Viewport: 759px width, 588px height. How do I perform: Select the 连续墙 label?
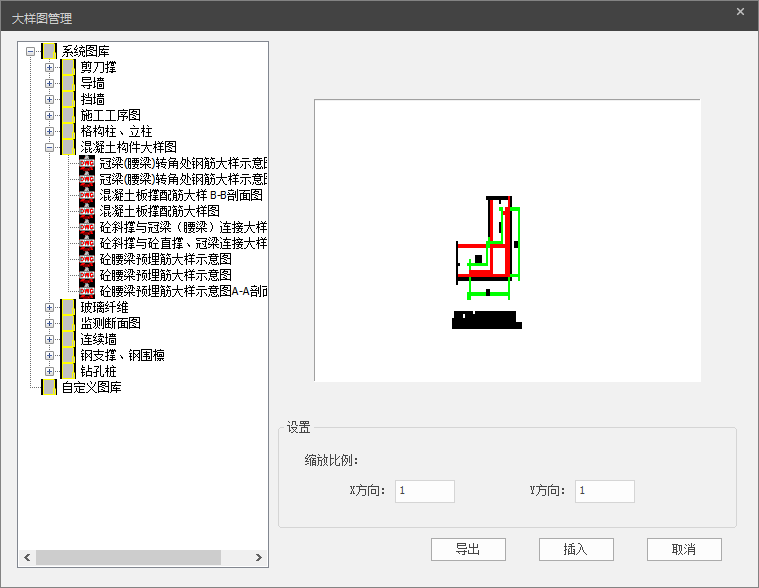[x=98, y=339]
